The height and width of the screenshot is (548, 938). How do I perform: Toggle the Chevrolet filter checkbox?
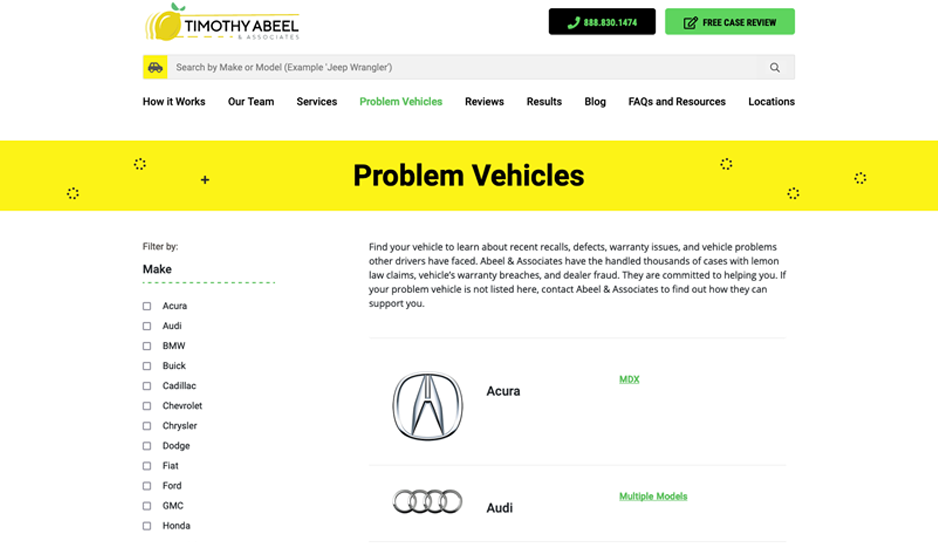click(x=147, y=406)
